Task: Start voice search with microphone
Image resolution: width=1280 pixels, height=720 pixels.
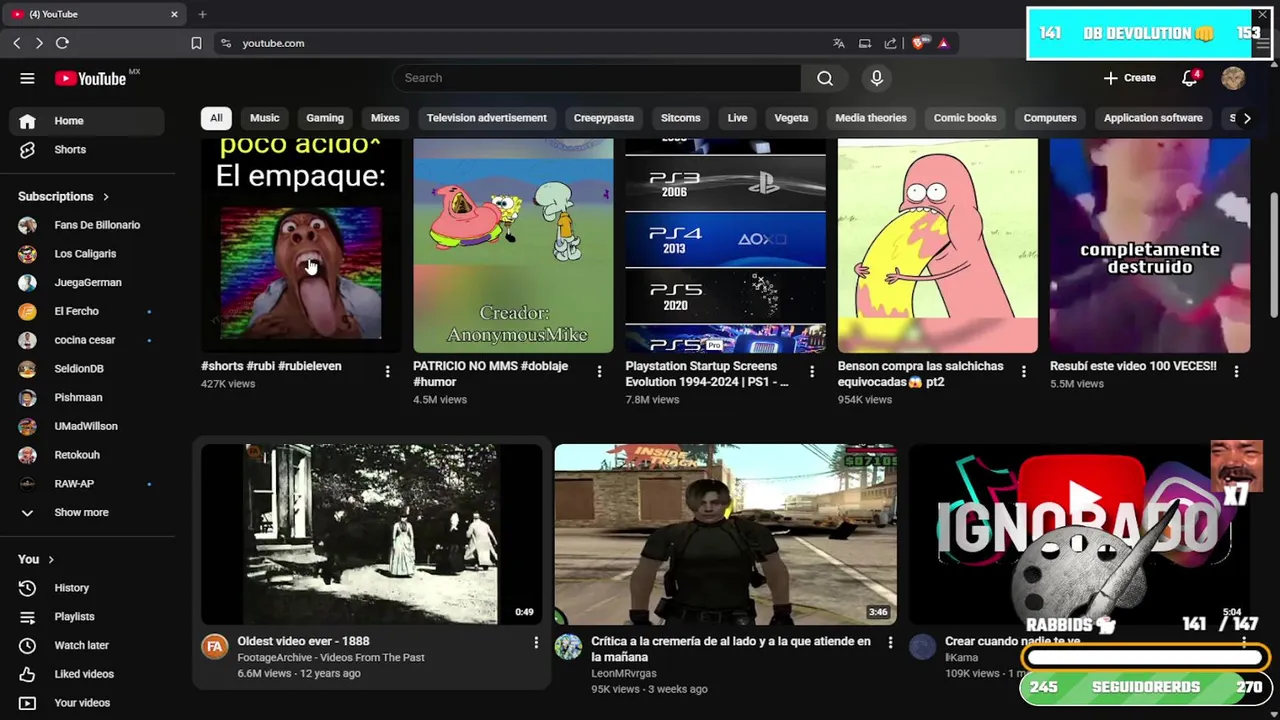Action: pyautogui.click(x=877, y=78)
